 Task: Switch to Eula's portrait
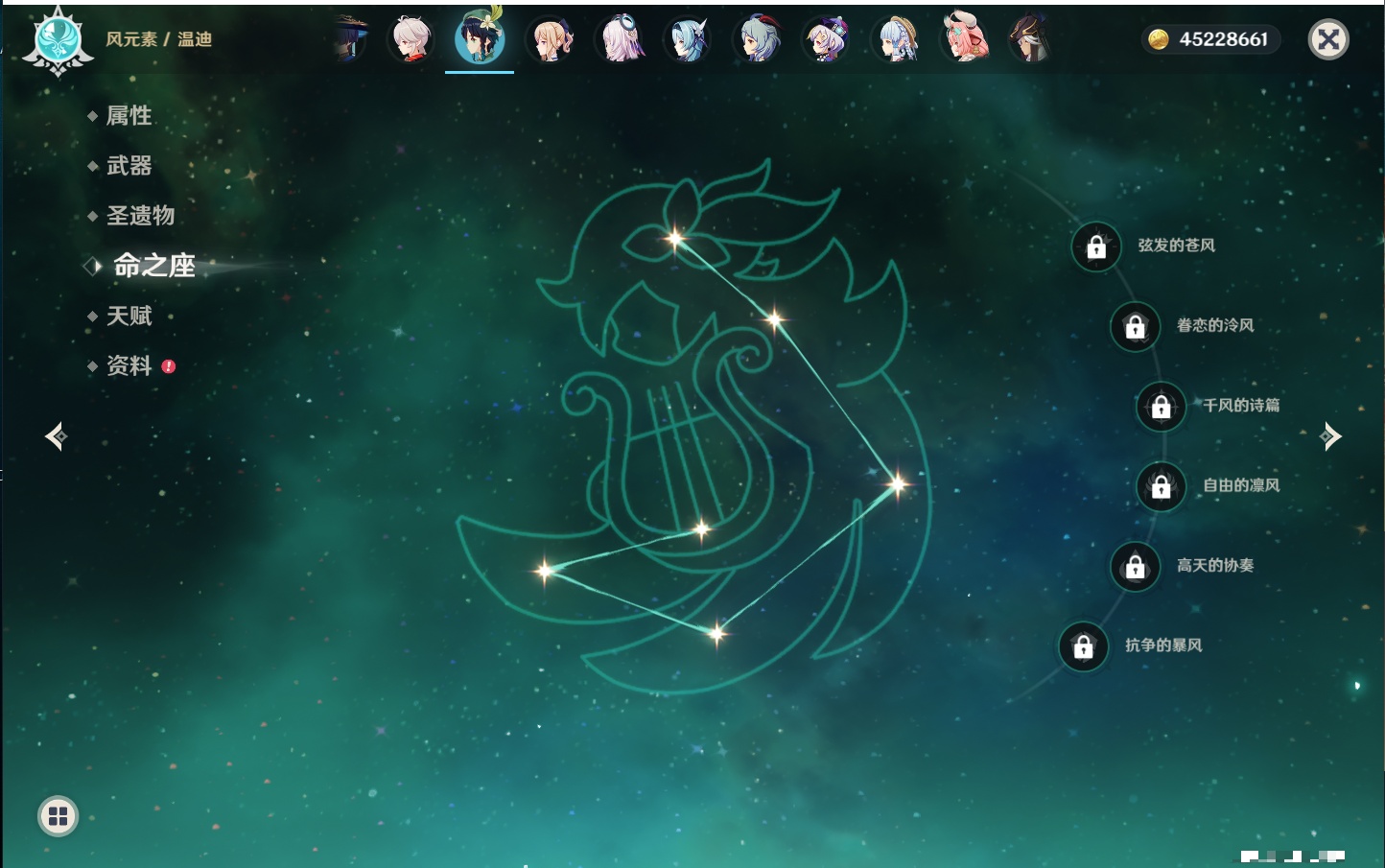click(x=688, y=39)
